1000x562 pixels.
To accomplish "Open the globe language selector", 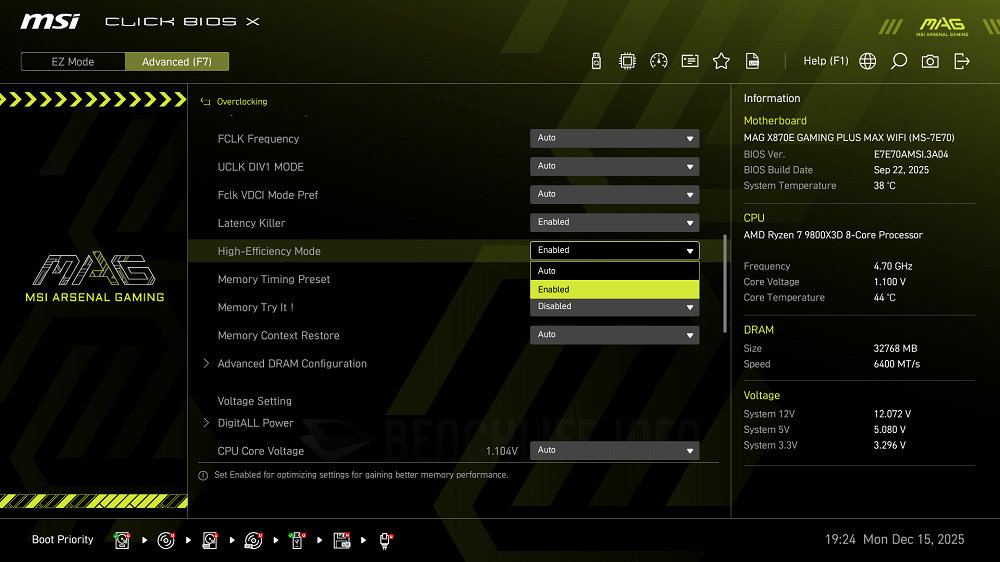I will 868,61.
